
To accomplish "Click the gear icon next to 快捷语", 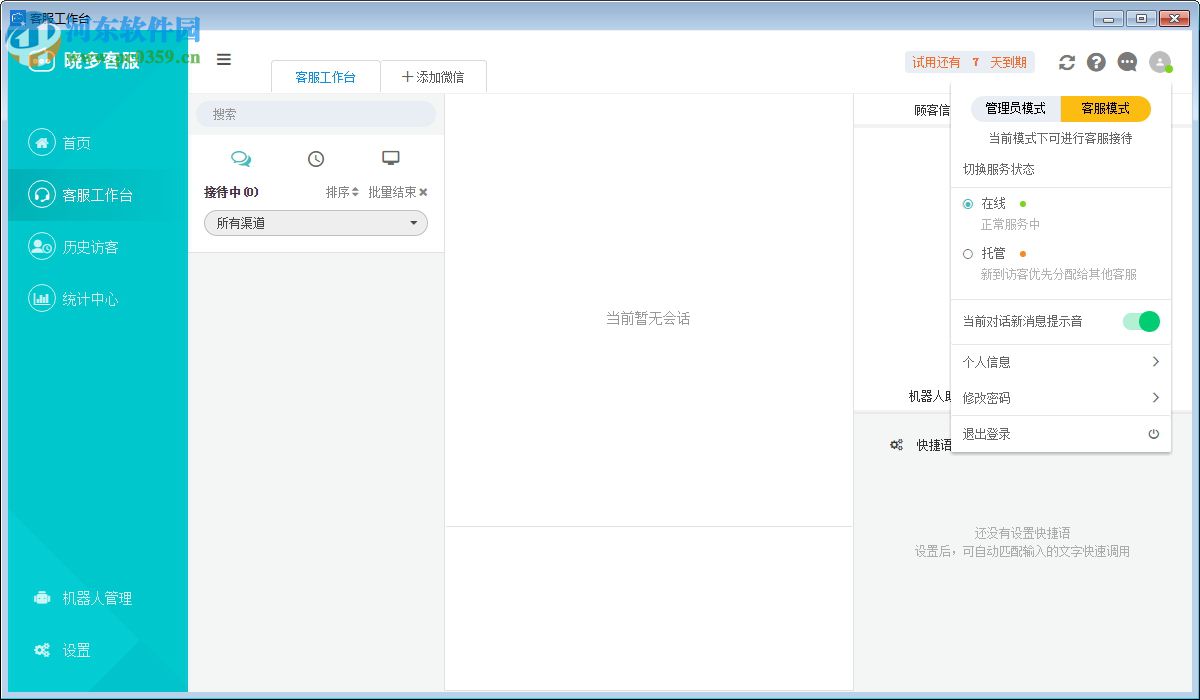I will pos(897,444).
